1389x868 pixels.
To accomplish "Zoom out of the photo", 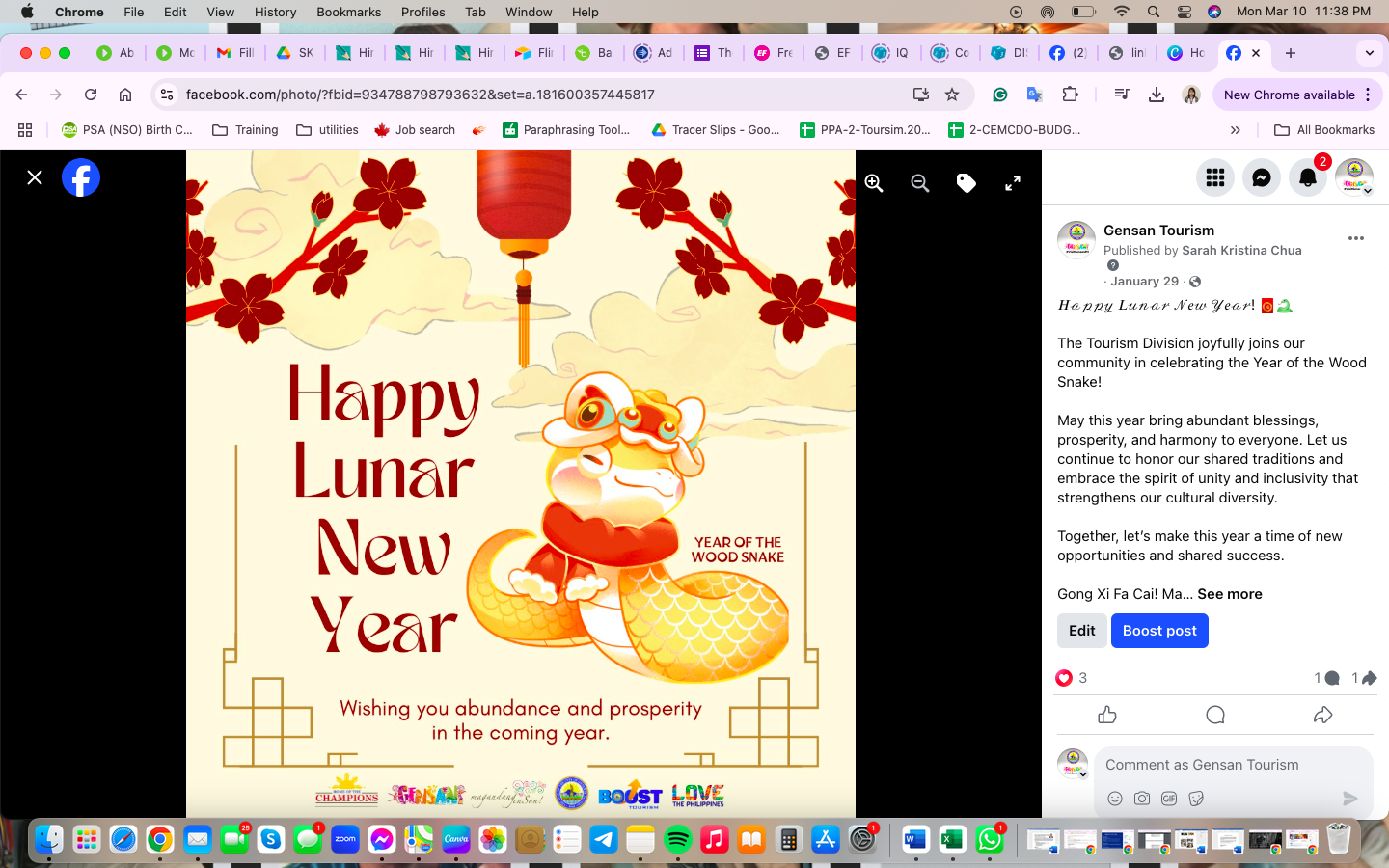I will [x=920, y=183].
